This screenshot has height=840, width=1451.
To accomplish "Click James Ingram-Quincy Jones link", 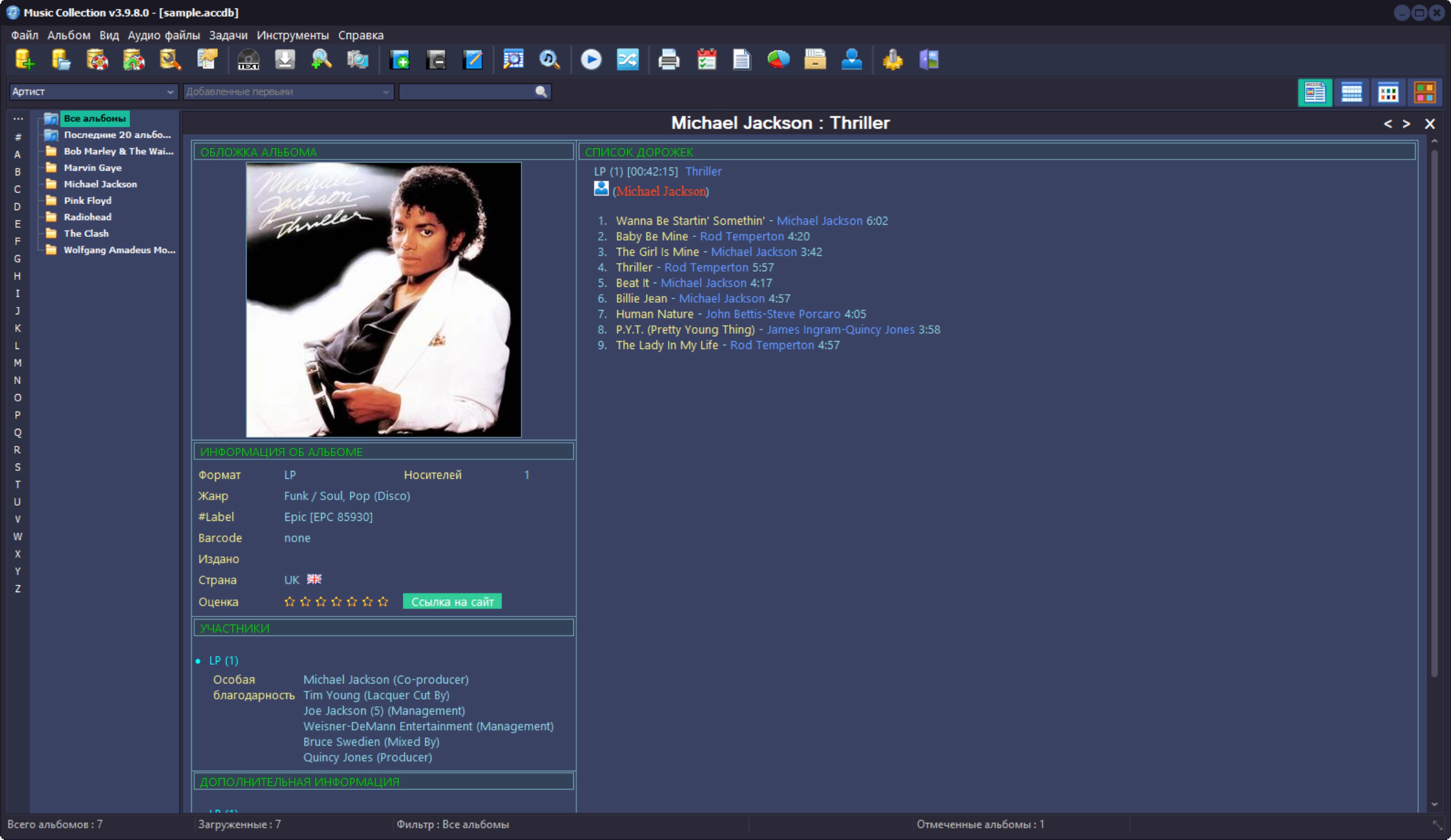I will tap(841, 330).
